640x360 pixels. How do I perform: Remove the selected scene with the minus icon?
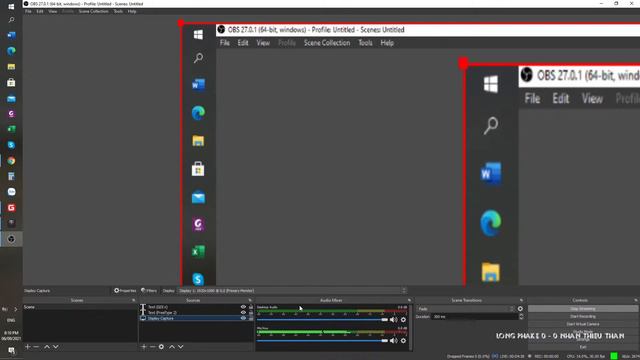(x=36, y=347)
